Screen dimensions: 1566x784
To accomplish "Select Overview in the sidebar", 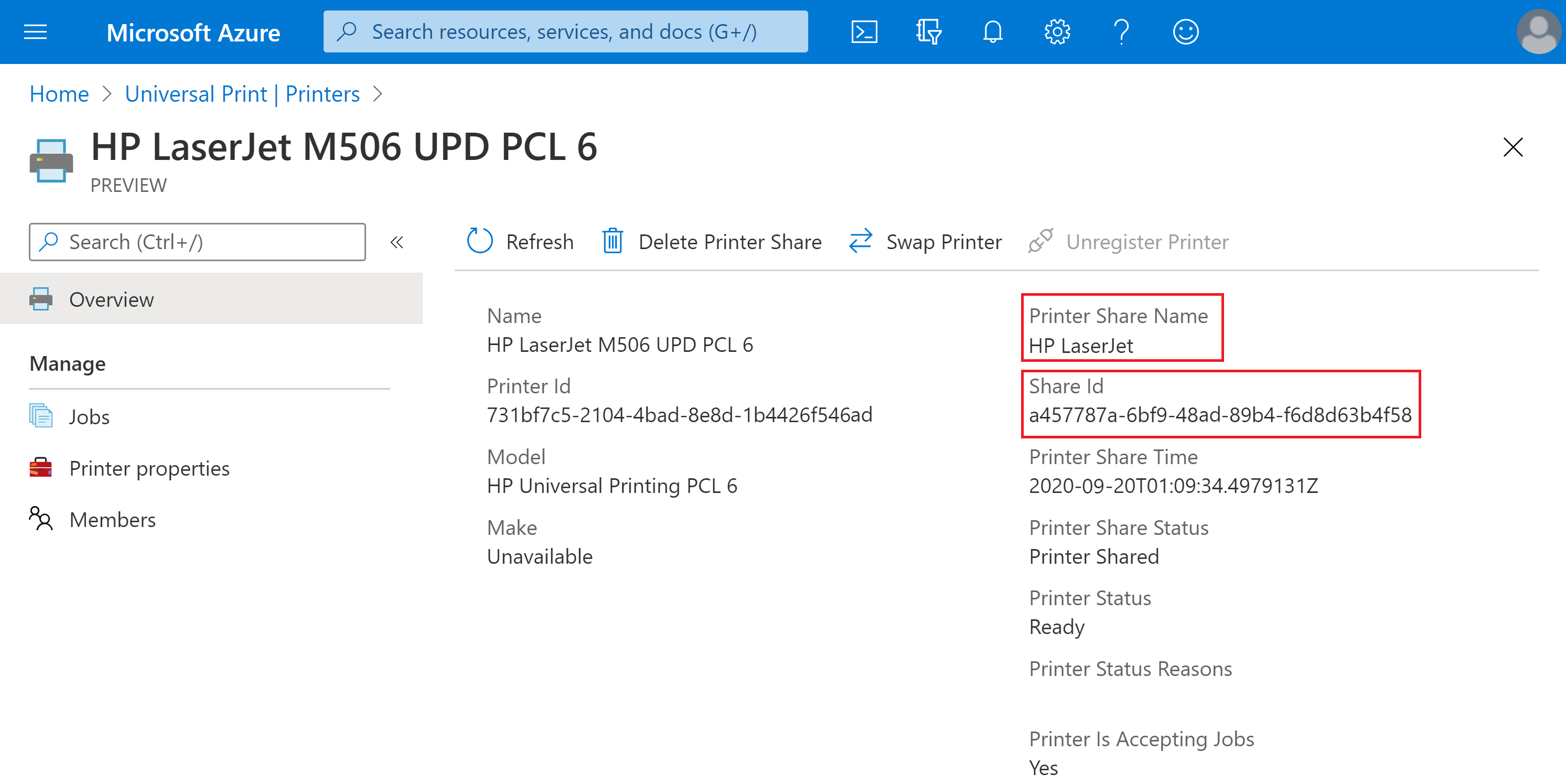I will click(x=111, y=299).
